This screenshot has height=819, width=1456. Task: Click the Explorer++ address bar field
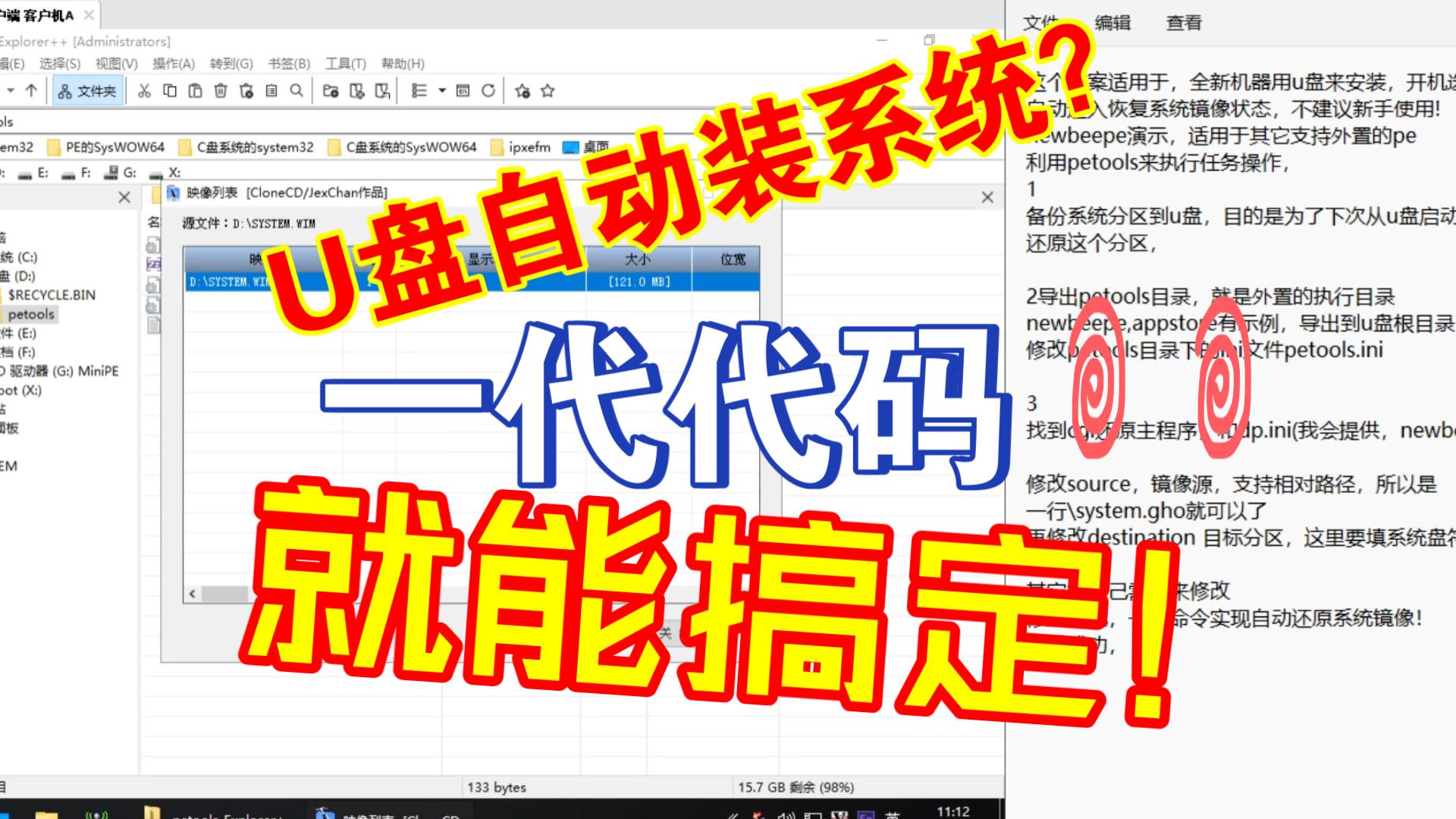(x=500, y=121)
